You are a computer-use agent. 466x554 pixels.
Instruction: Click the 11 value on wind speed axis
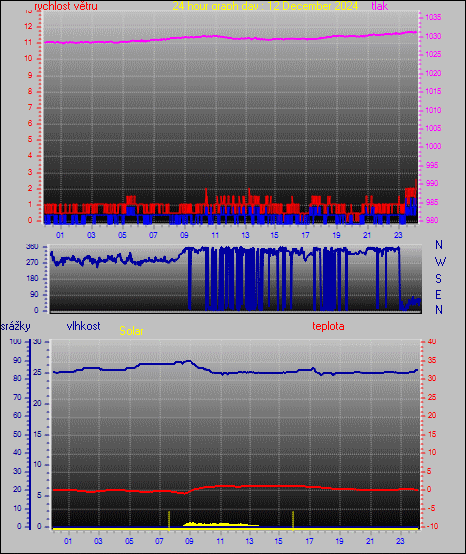[x=28, y=43]
